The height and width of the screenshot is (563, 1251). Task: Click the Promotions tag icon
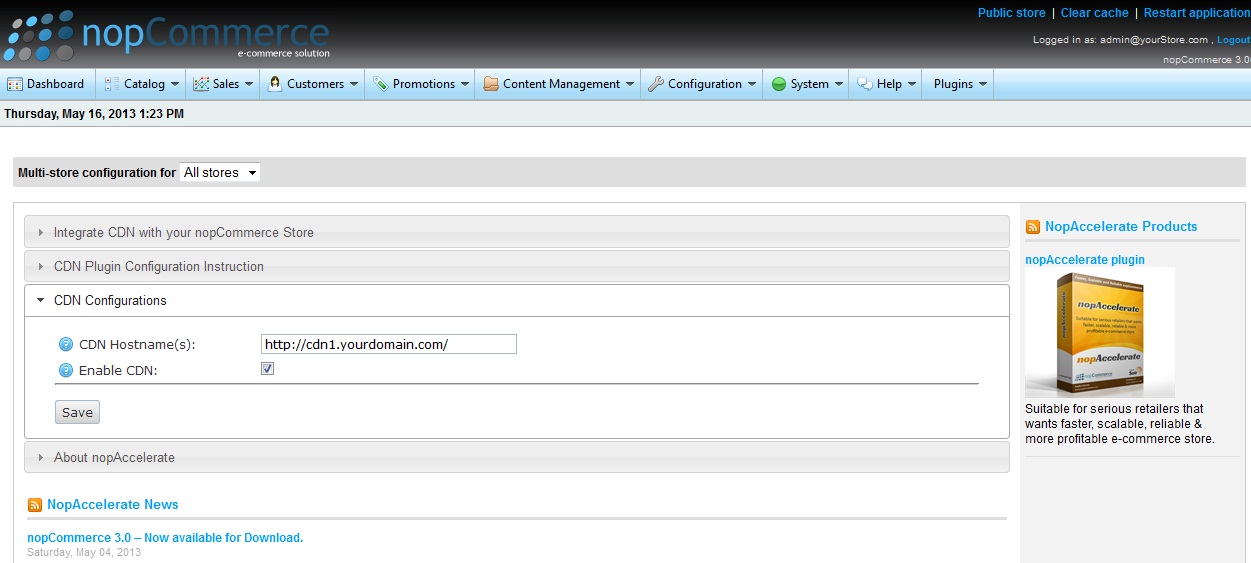[381, 84]
